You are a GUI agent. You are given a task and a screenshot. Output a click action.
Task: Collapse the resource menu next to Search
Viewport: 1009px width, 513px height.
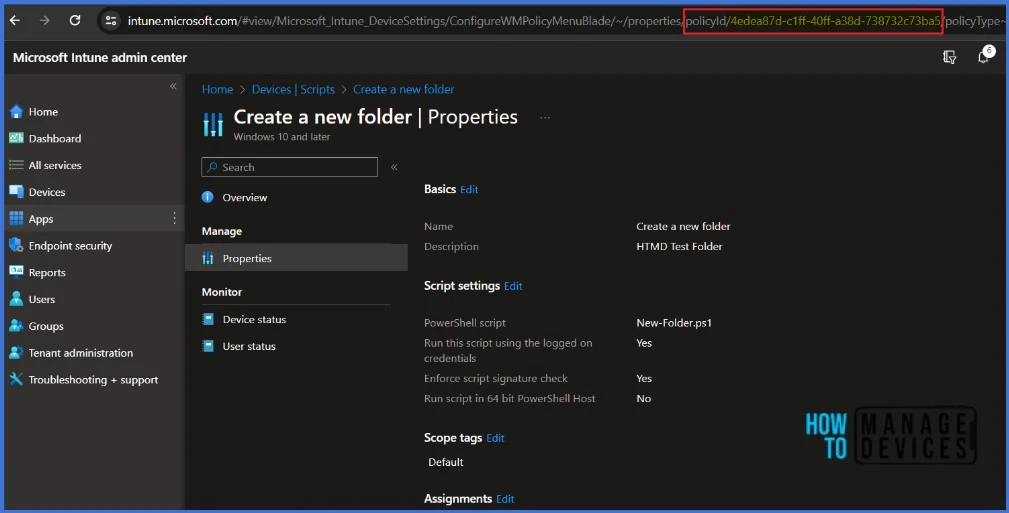pyautogui.click(x=394, y=167)
